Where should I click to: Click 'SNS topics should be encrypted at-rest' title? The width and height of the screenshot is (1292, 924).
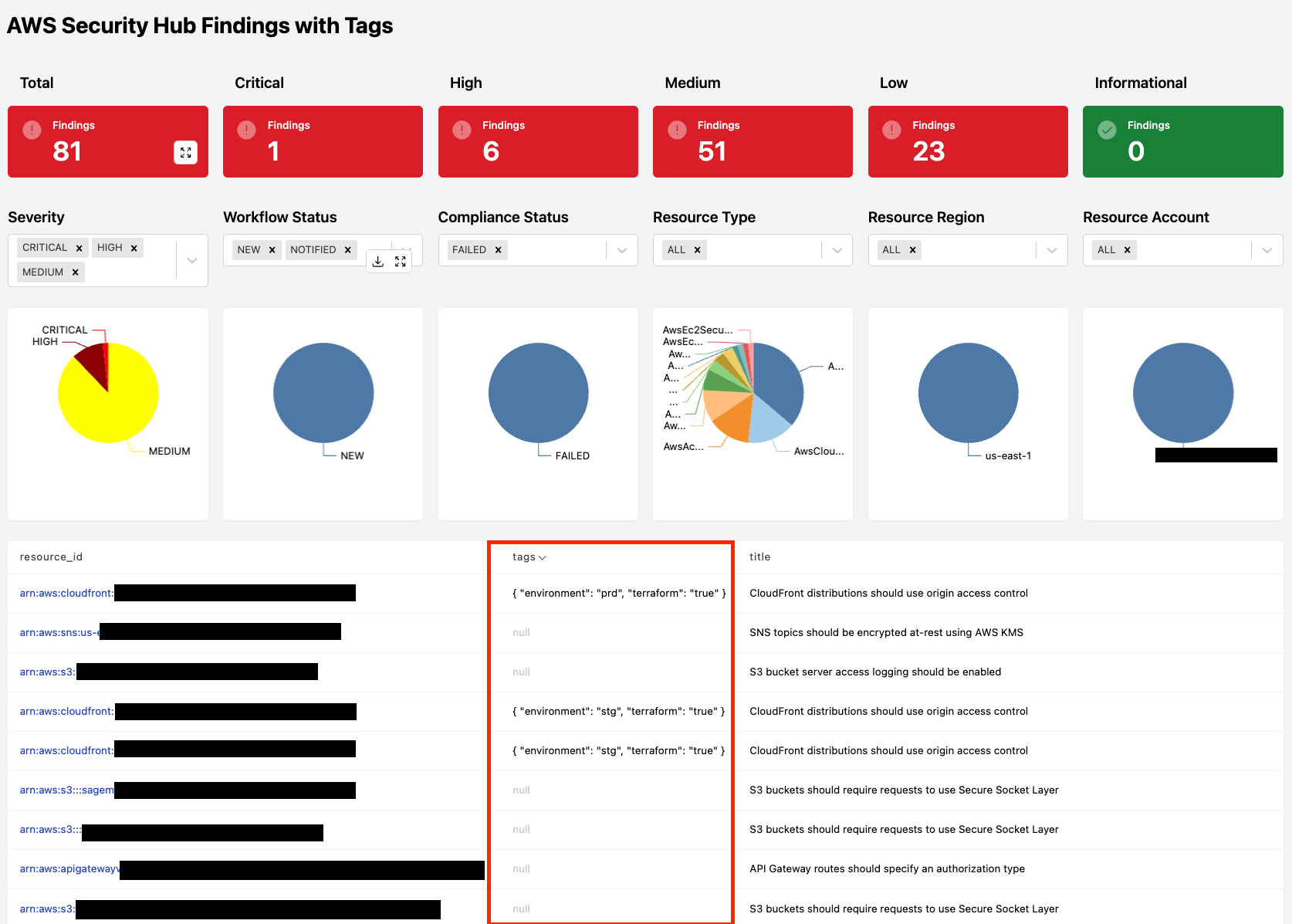pos(886,633)
